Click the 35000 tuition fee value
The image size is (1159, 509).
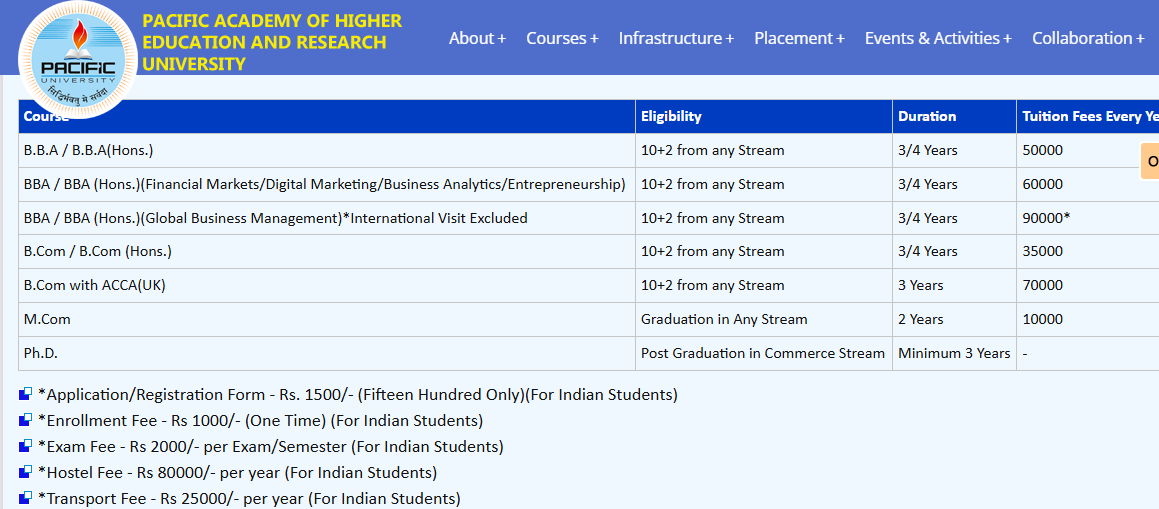pyautogui.click(x=1042, y=251)
